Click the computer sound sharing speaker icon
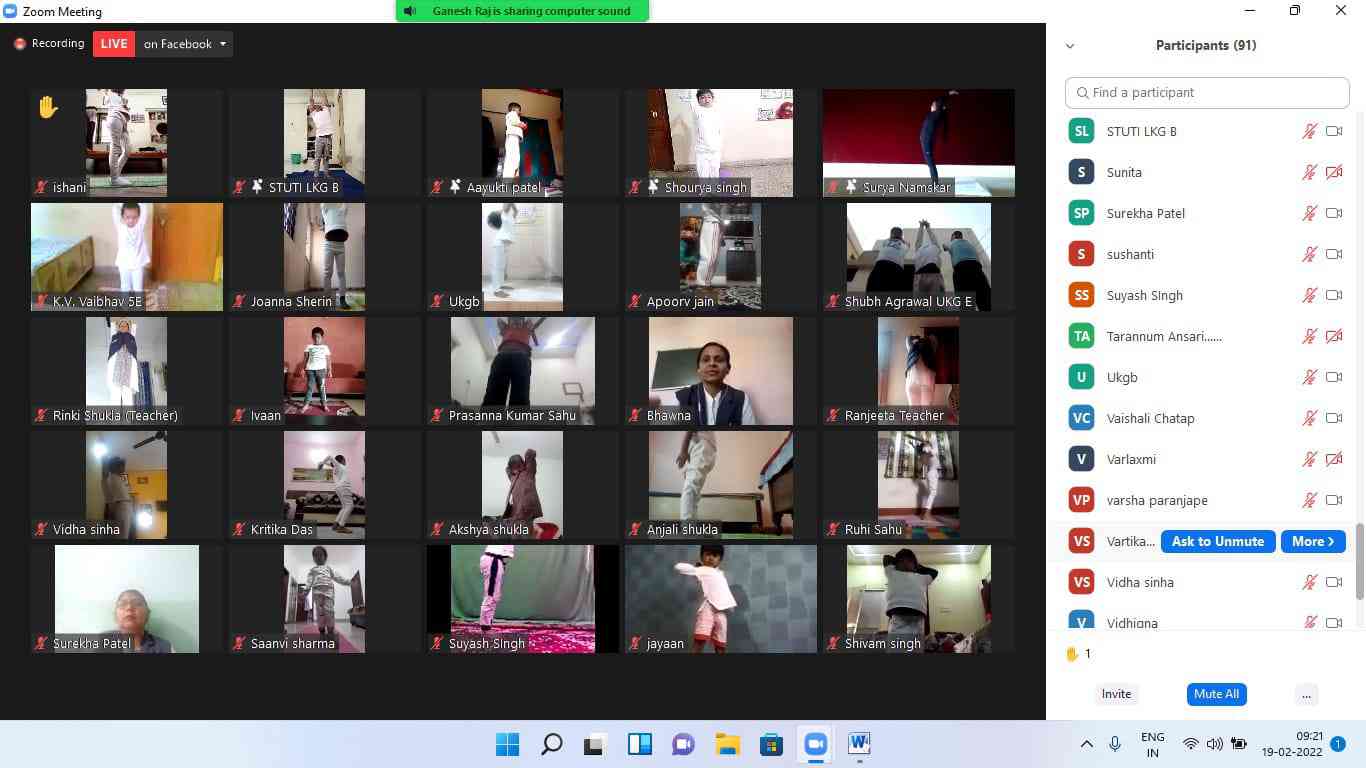The image size is (1366, 768). pos(410,11)
